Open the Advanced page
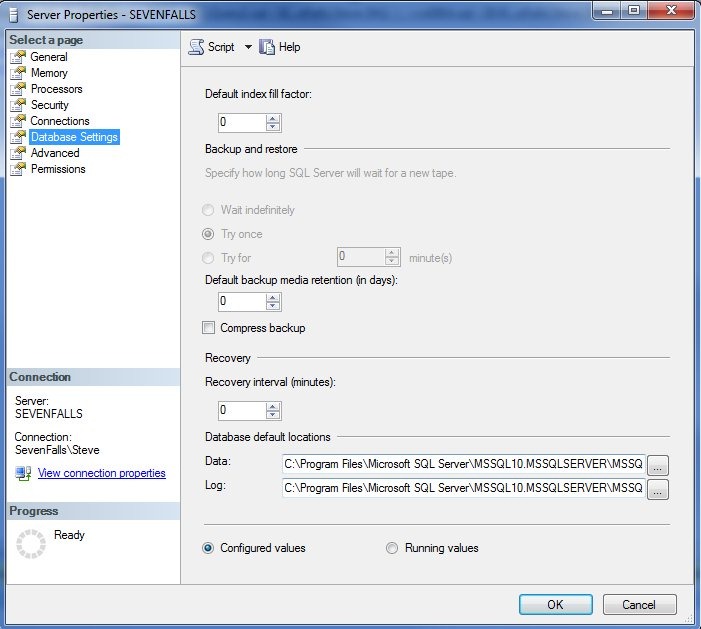 click(x=55, y=153)
